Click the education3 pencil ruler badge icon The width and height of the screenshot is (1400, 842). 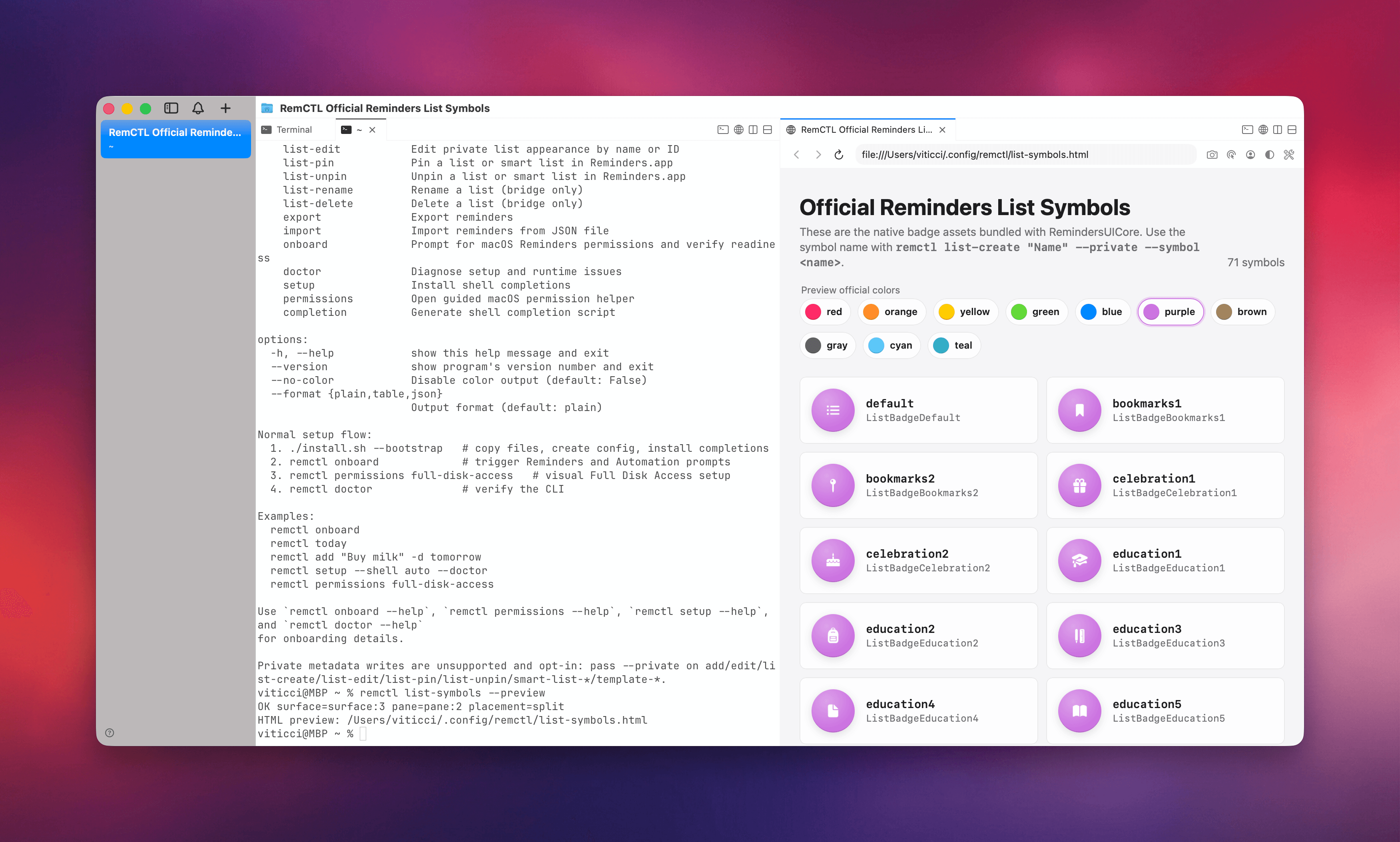coord(1079,636)
